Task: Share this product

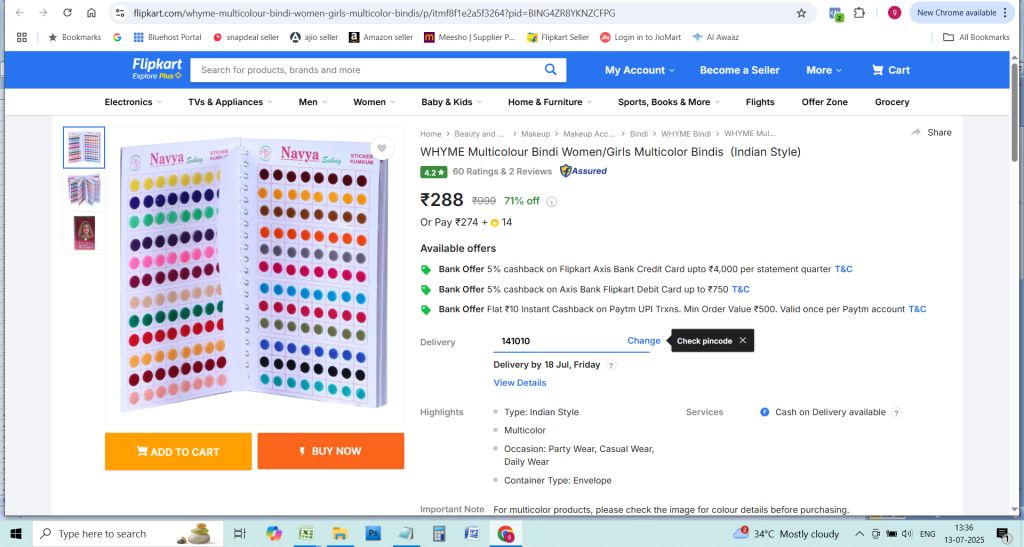Action: coord(932,133)
